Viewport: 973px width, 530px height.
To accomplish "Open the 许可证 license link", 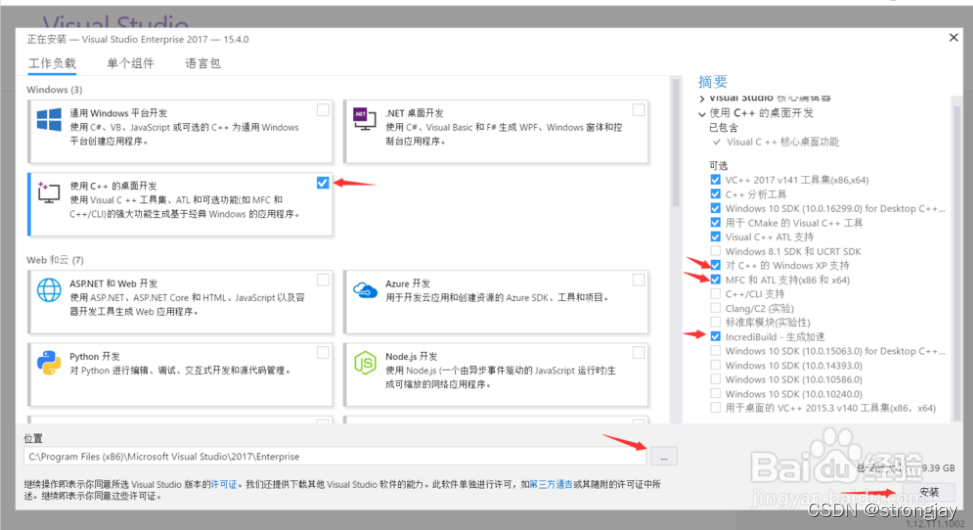I will tap(224, 485).
